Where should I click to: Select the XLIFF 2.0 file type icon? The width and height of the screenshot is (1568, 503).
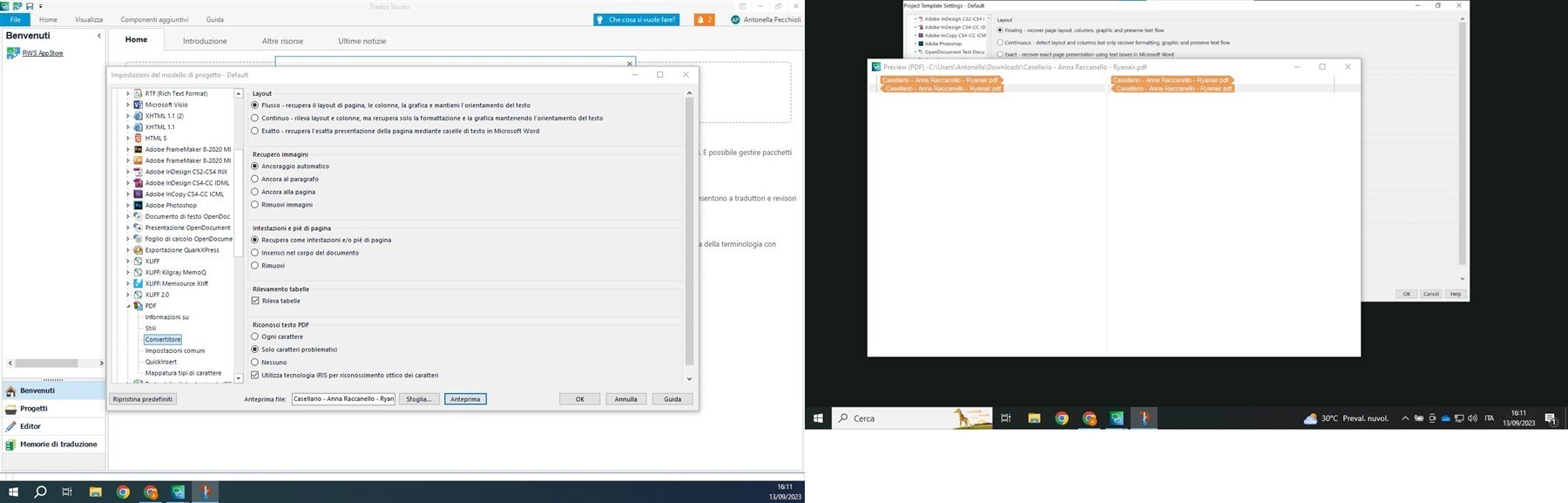pyautogui.click(x=138, y=295)
